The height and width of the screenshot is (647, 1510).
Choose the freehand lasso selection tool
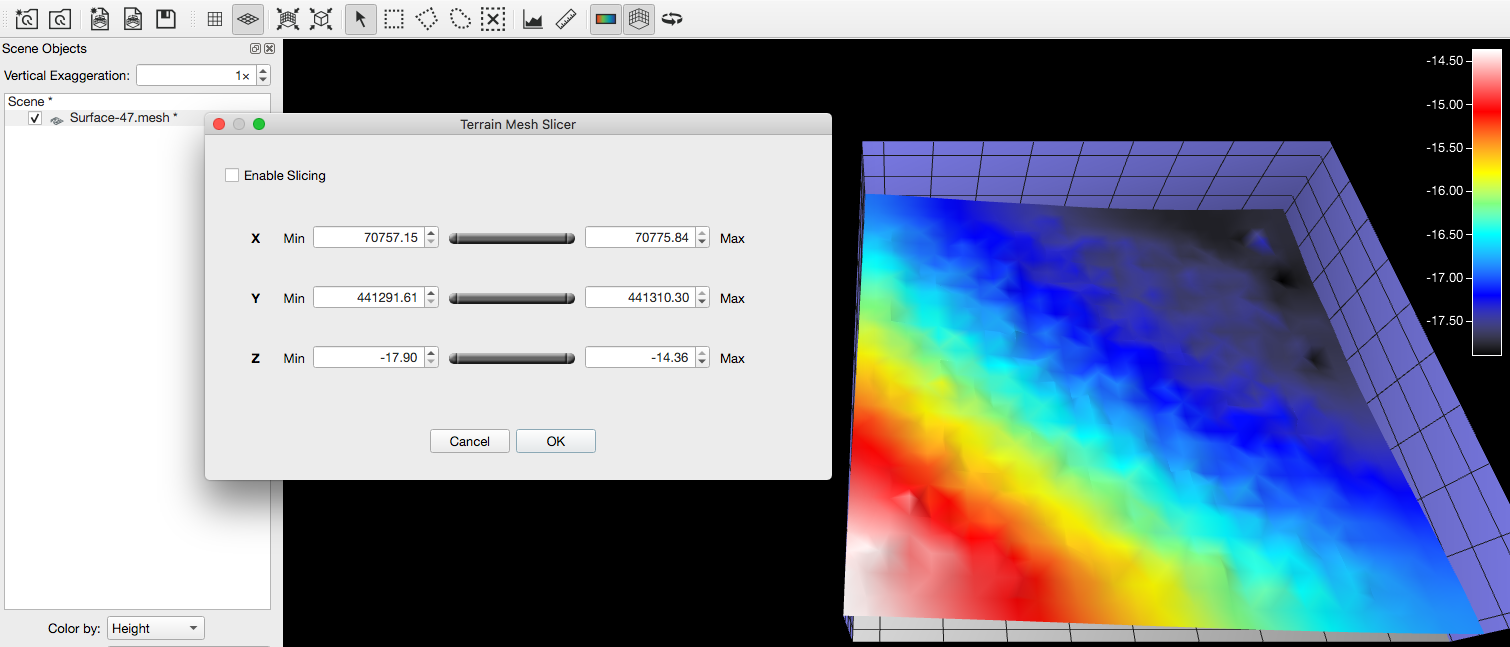459,19
